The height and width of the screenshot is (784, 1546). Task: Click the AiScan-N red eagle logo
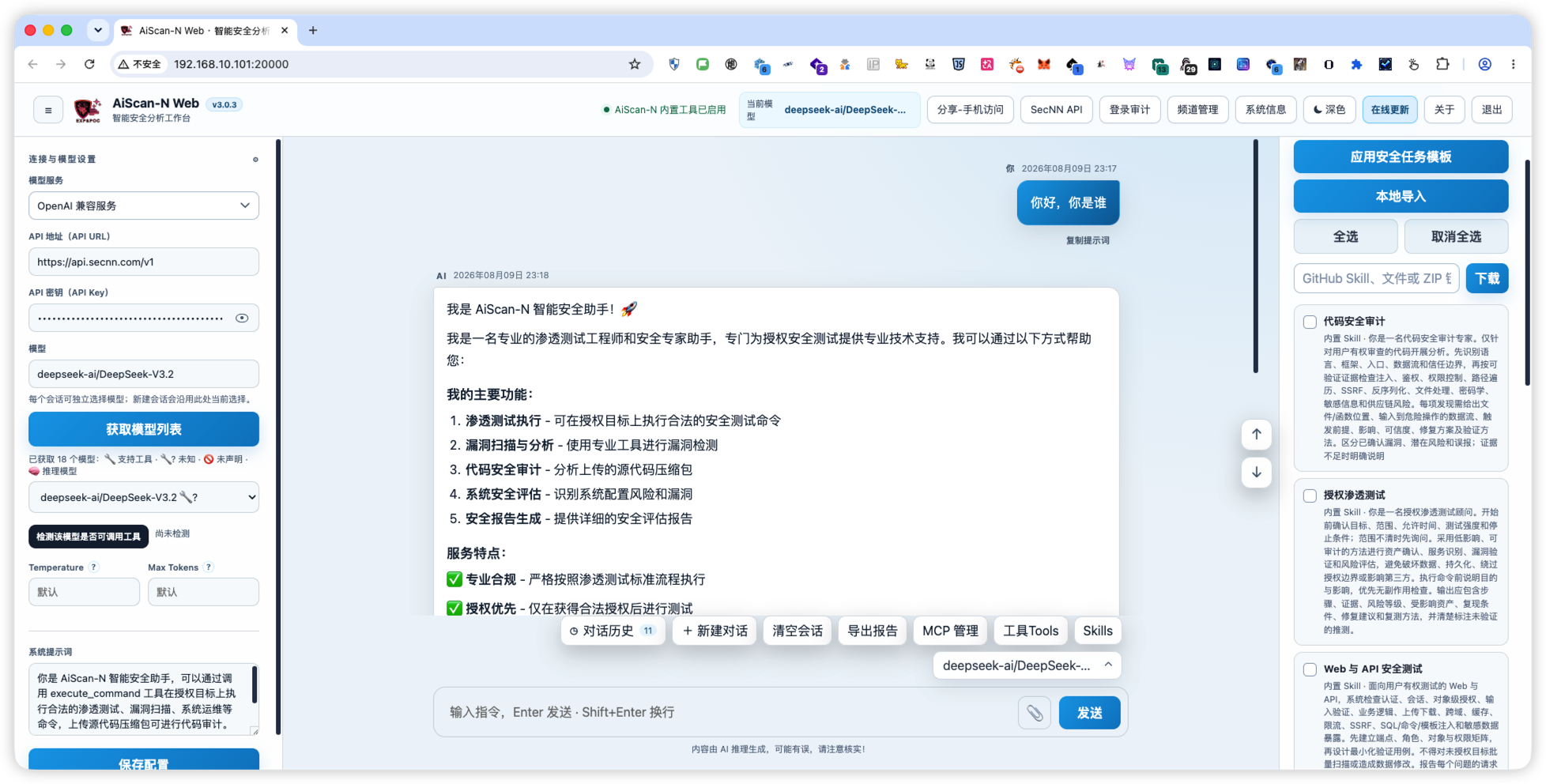(x=88, y=110)
